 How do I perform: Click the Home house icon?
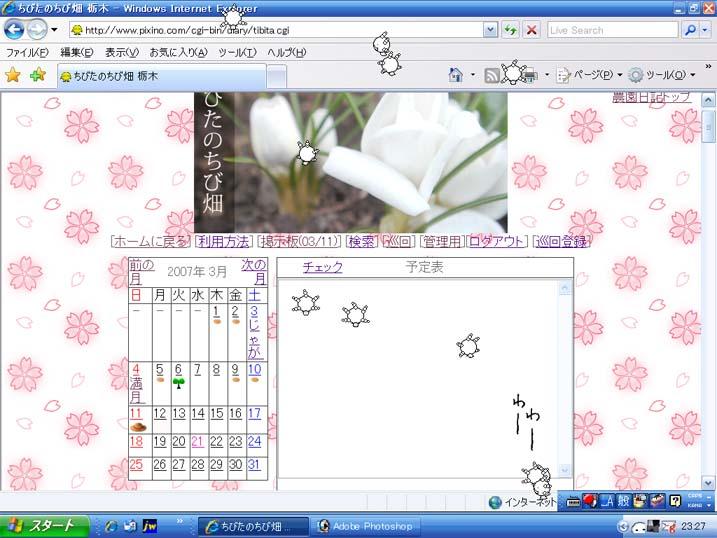point(455,75)
